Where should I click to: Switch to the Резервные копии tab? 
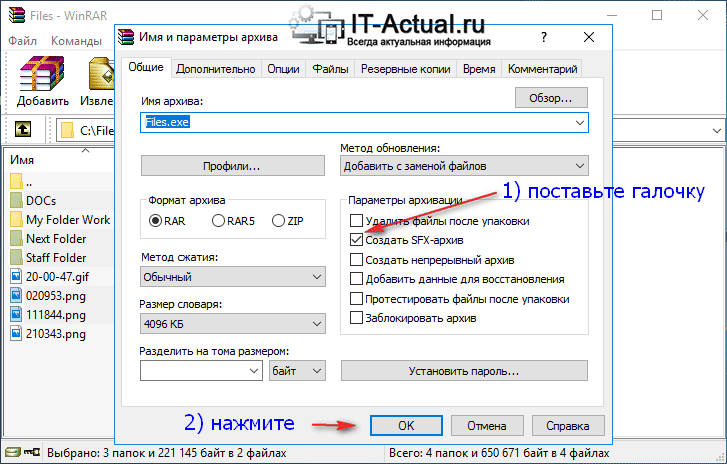(406, 69)
